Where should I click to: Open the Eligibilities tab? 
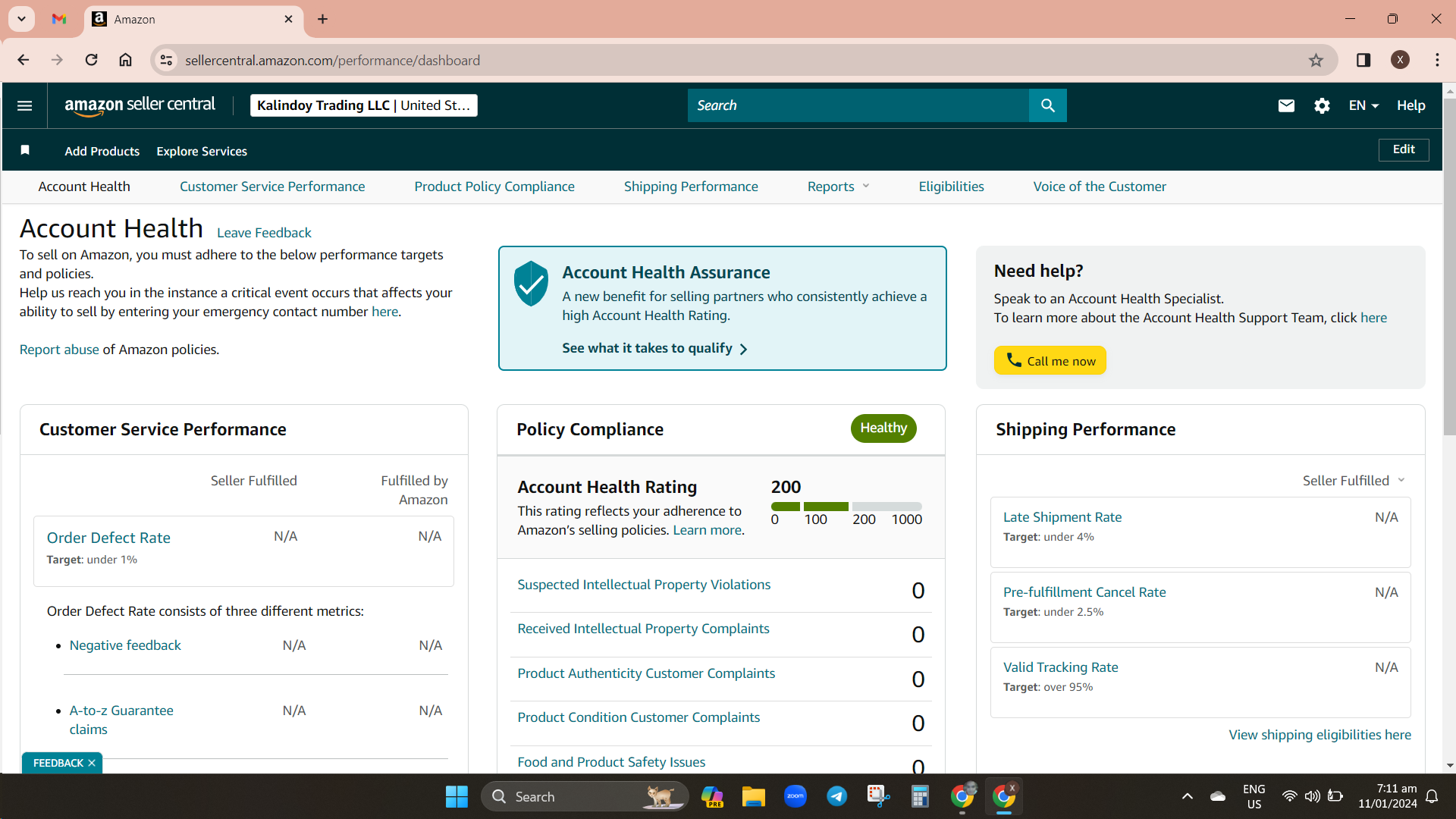pyautogui.click(x=951, y=187)
